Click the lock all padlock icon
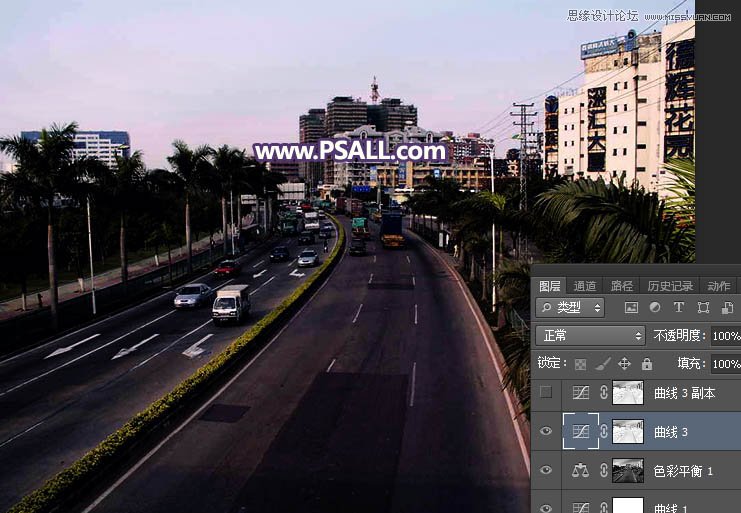 coord(646,364)
